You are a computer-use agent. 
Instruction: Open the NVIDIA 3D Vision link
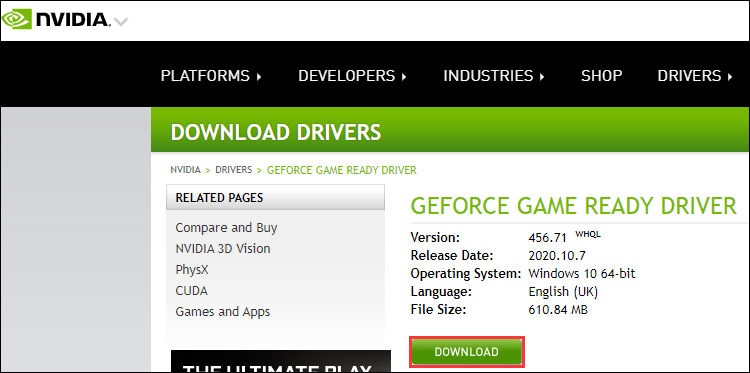pyautogui.click(x=223, y=249)
